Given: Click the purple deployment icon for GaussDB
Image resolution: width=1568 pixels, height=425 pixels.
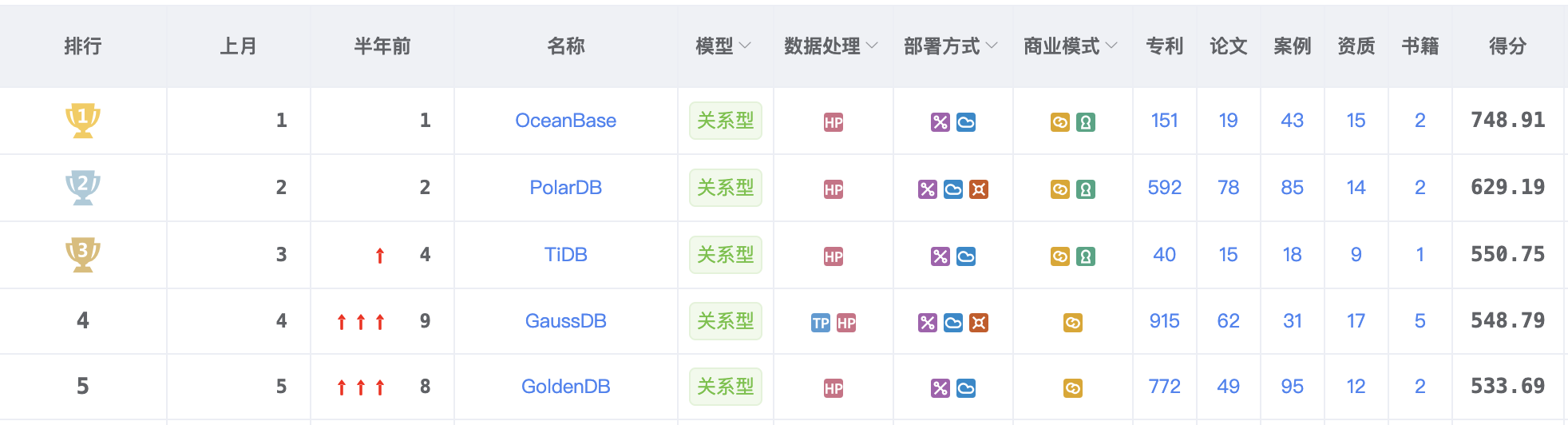Looking at the screenshot, I should pos(927,323).
